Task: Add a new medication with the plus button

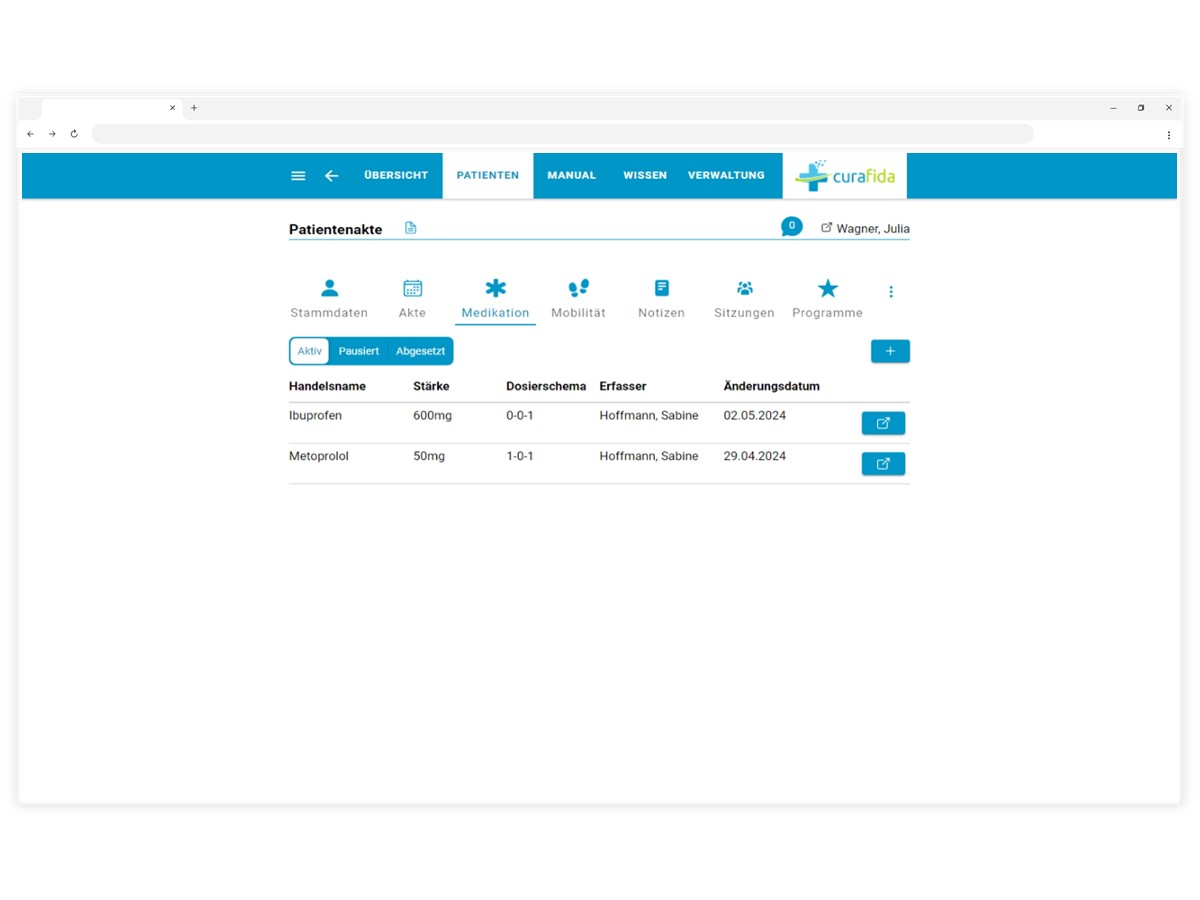Action: pos(890,351)
